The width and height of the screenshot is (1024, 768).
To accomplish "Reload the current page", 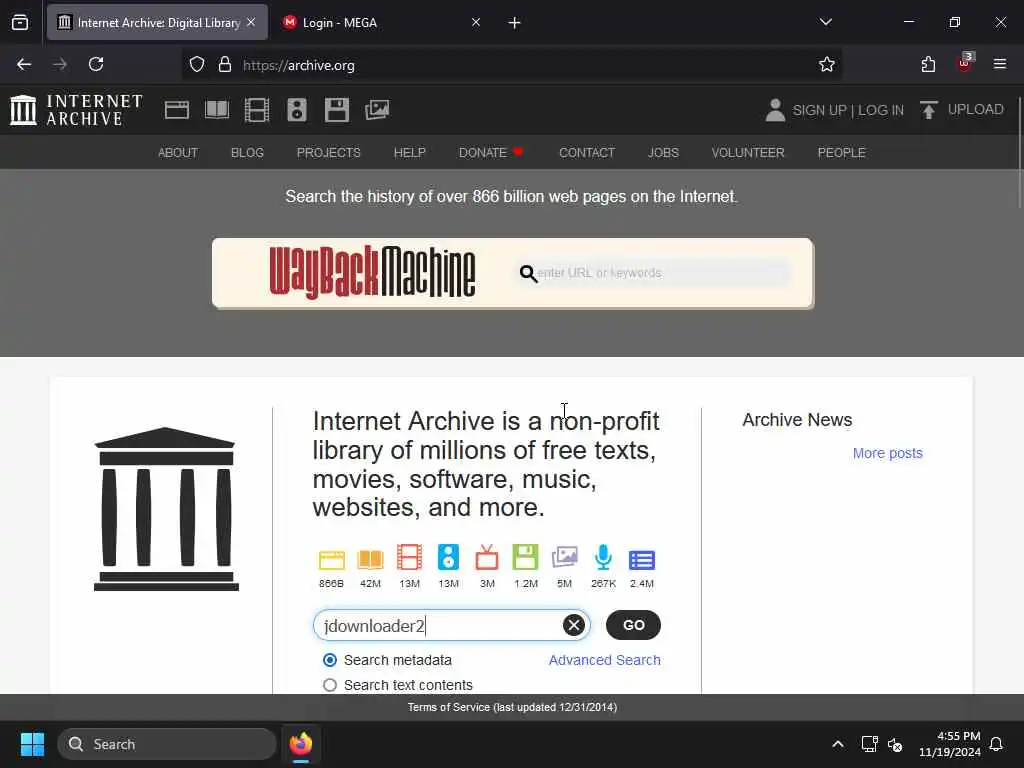I will click(x=96, y=64).
